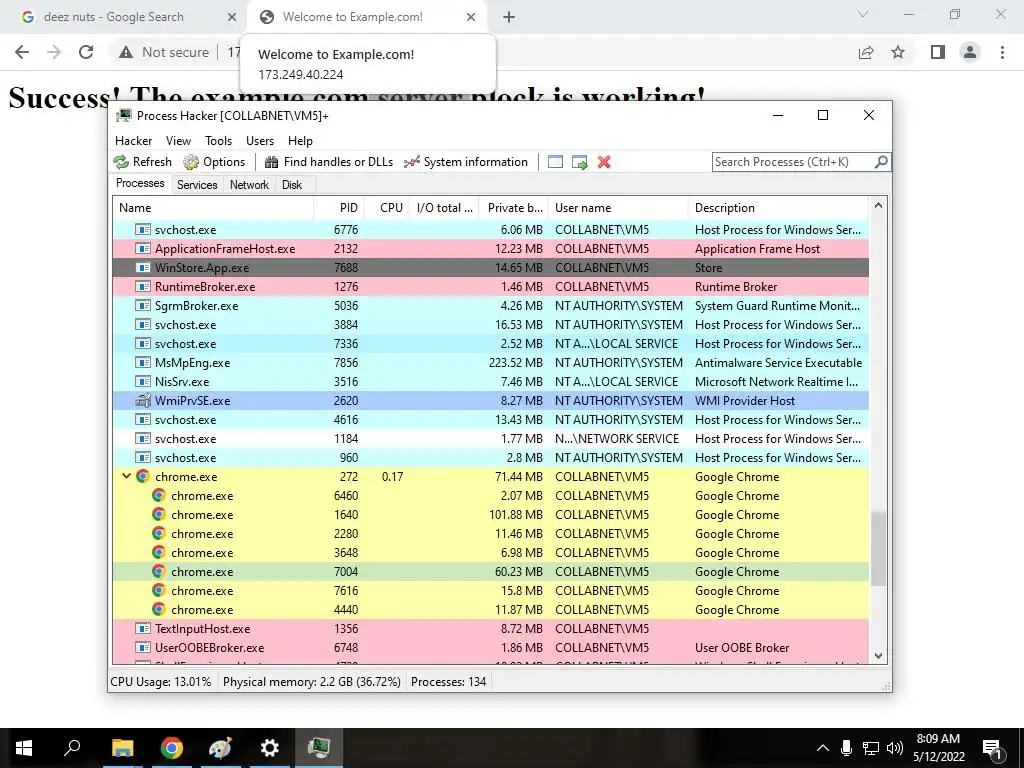Open System information graph icon
1024x768 pixels.
coord(411,162)
